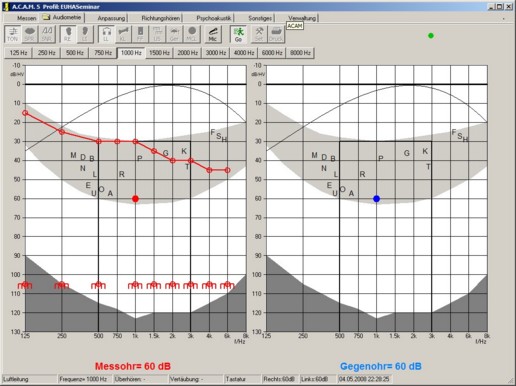This screenshot has width=516, height=386.
Task: Select the SPR speech audiometry icon
Action: coord(30,34)
